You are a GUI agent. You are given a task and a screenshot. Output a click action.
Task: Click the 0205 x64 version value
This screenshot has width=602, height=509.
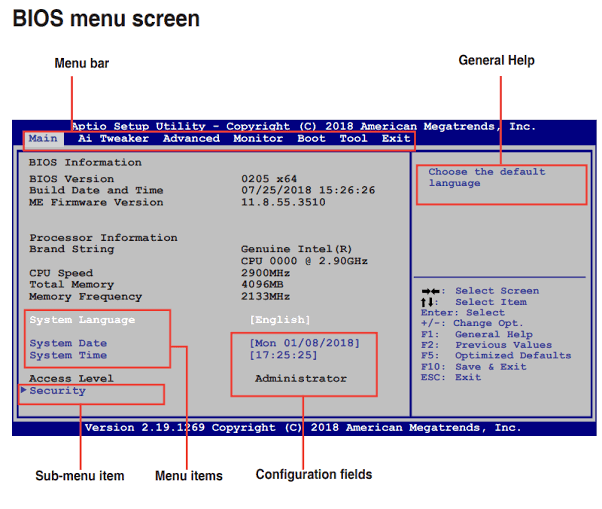point(269,179)
